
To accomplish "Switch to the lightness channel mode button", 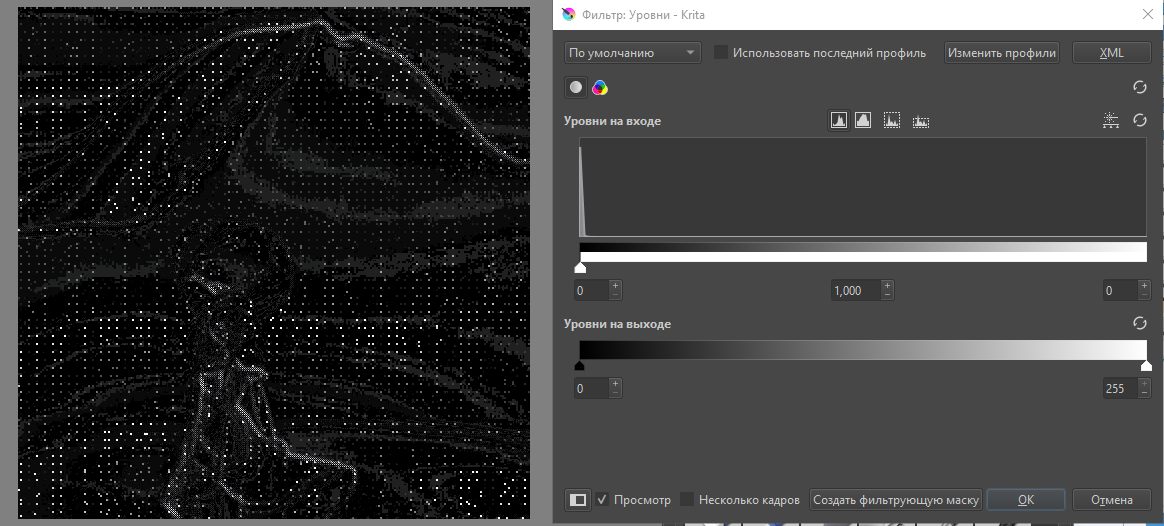I will (x=576, y=88).
